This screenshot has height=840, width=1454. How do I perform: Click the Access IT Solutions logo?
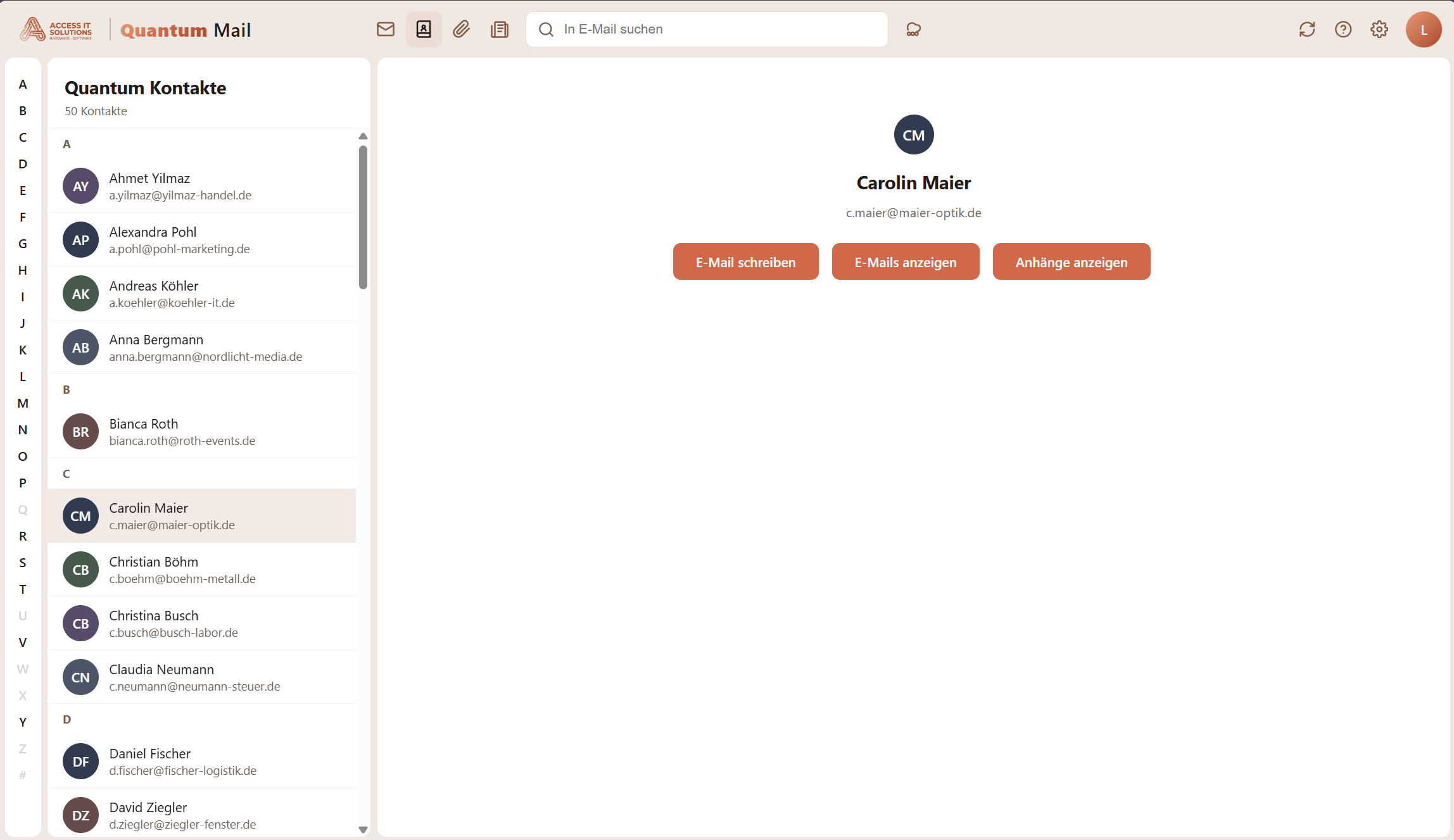click(x=56, y=29)
